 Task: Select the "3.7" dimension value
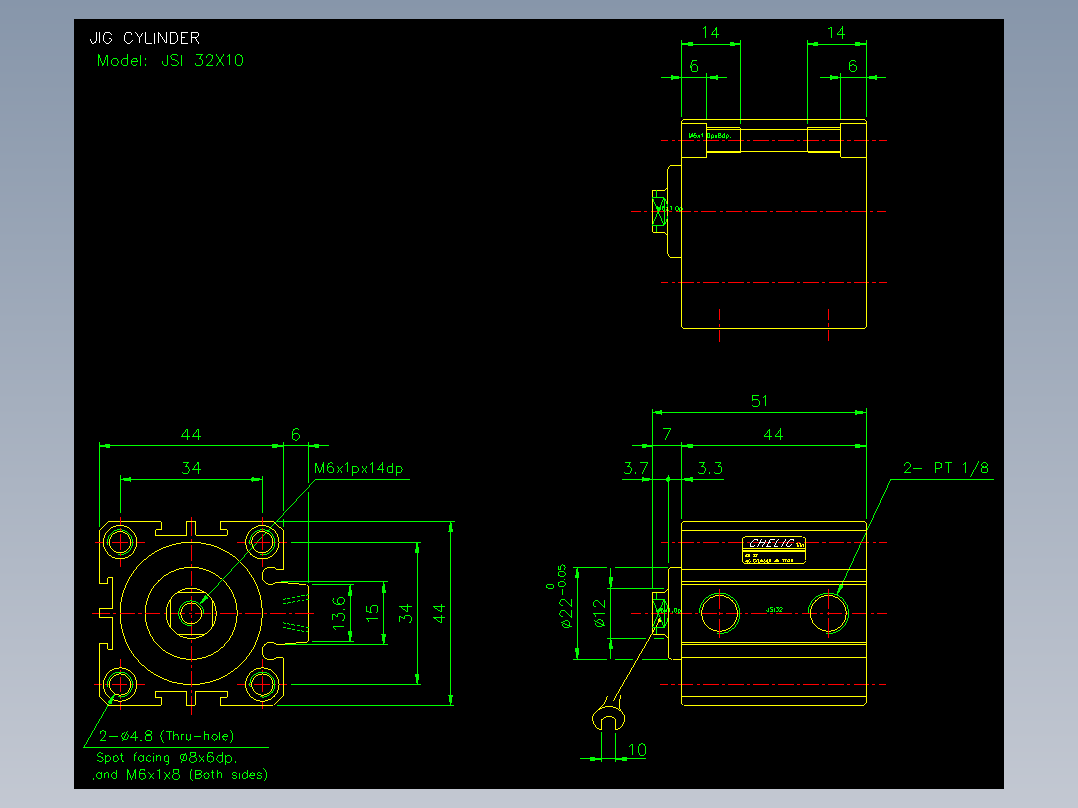(x=636, y=468)
